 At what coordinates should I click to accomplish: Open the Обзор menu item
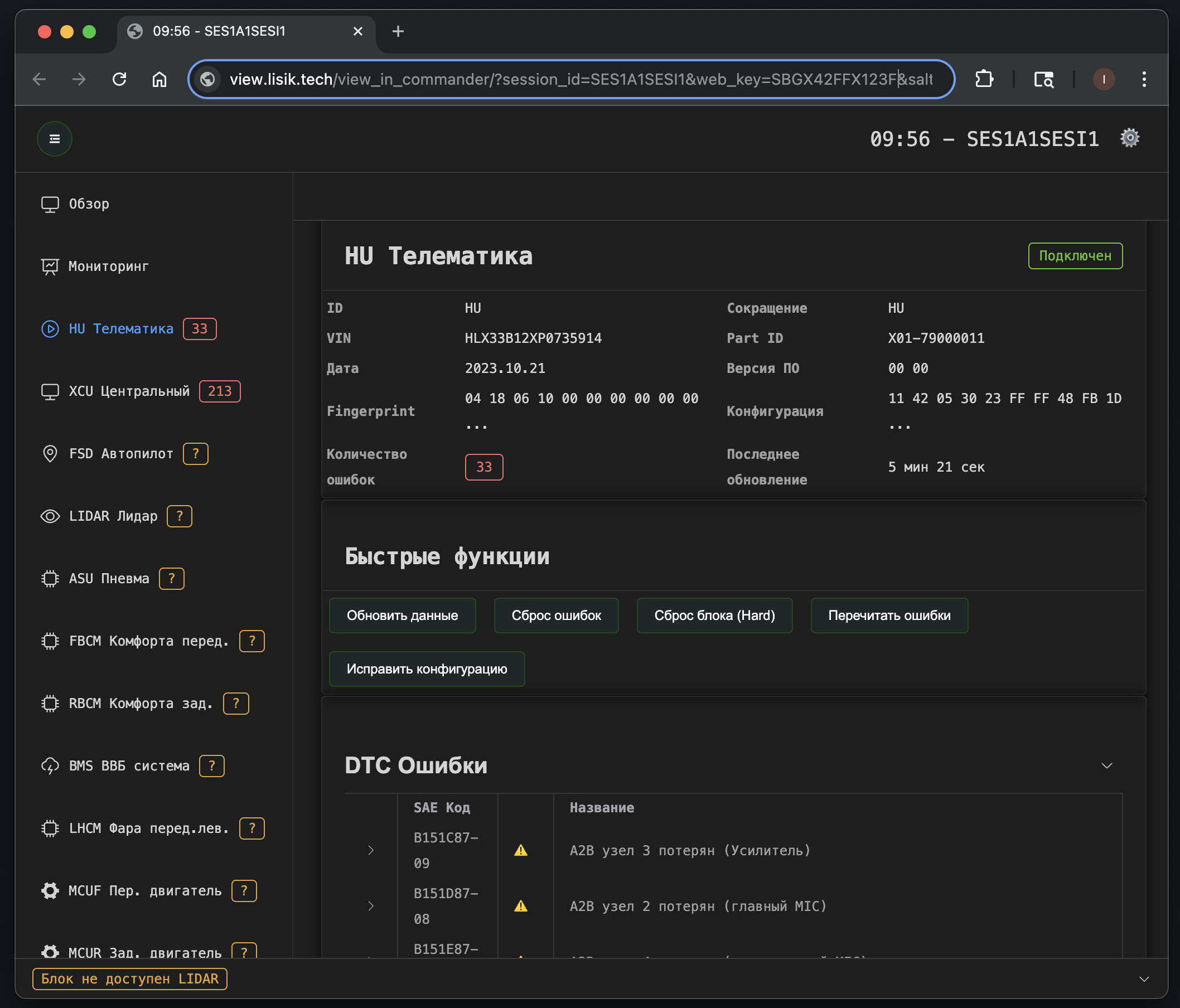click(x=89, y=205)
